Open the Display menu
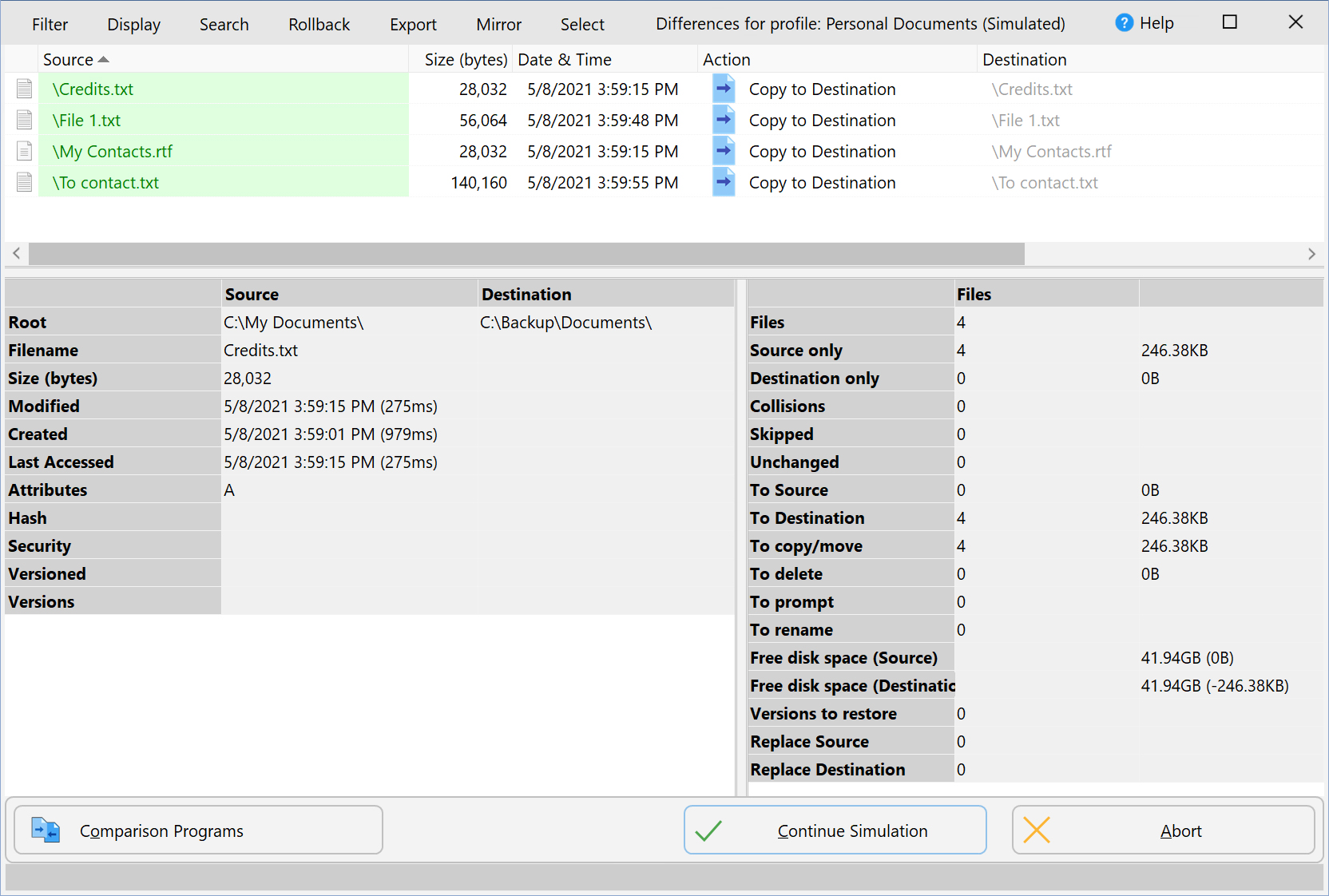This screenshot has width=1329, height=896. pos(134,24)
